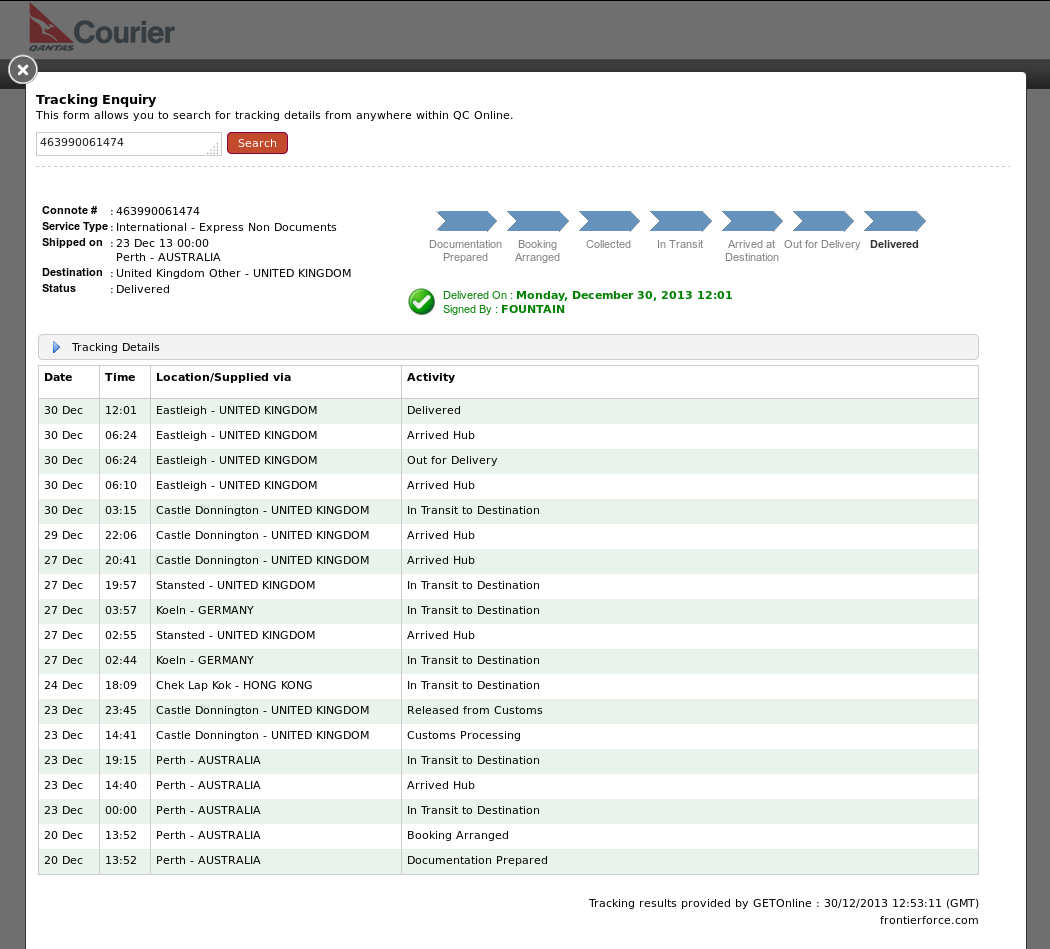Click the 24 Dec date cell
Screen dimensions: 1050x949
coord(64,685)
